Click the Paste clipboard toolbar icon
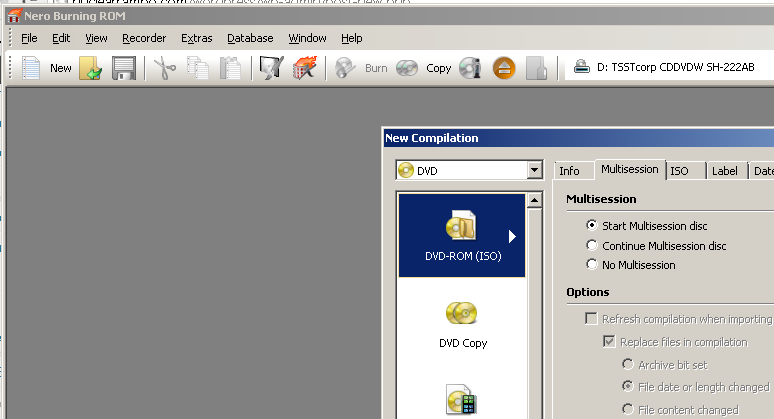The height and width of the screenshot is (419, 774). [230, 68]
